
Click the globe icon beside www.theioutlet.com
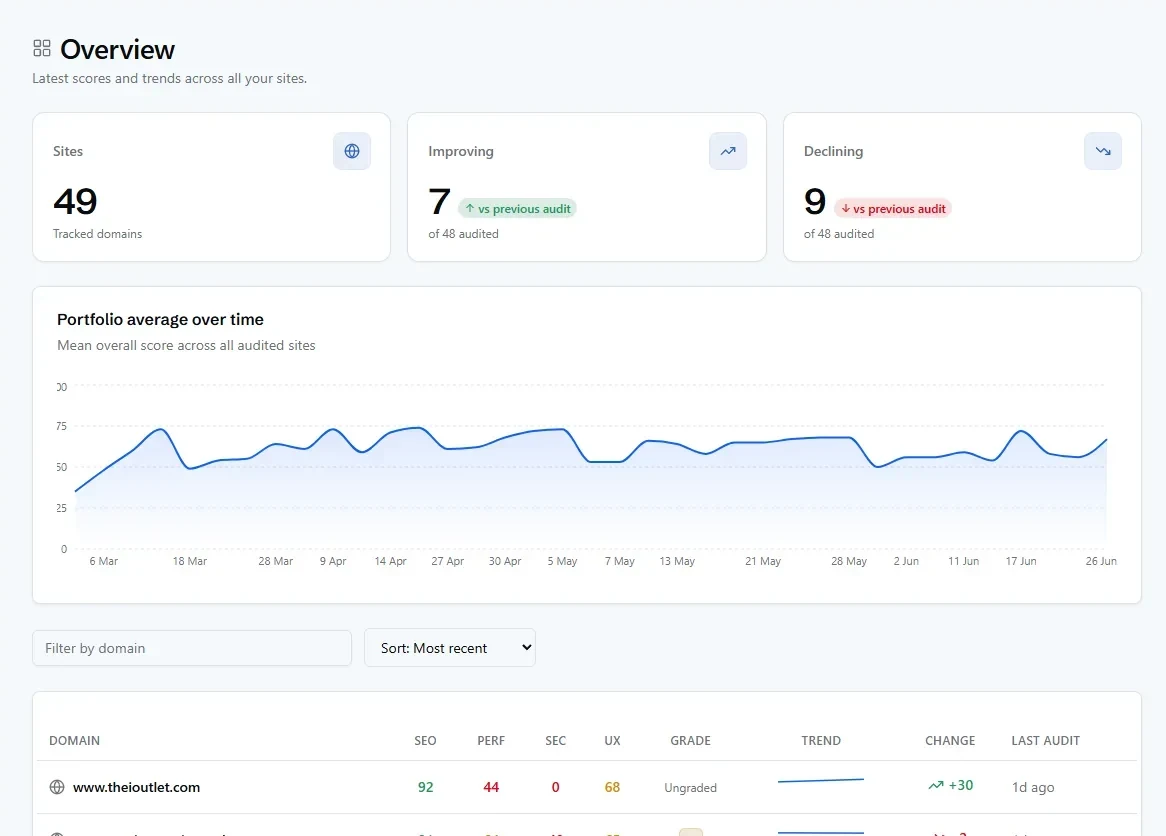click(57, 787)
